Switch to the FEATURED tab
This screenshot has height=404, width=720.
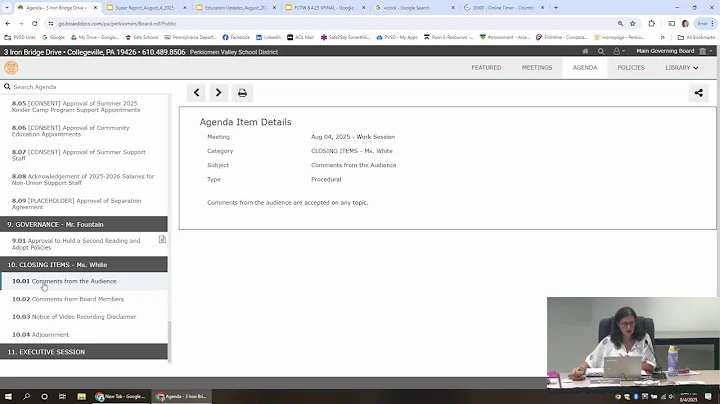click(x=486, y=67)
